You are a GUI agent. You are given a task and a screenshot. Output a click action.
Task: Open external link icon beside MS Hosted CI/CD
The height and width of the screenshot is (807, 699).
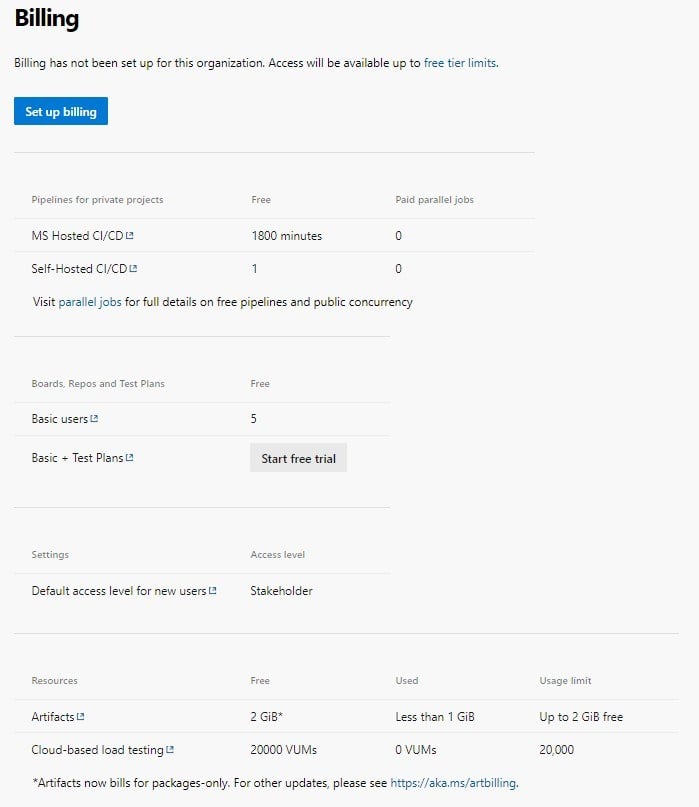tap(131, 237)
